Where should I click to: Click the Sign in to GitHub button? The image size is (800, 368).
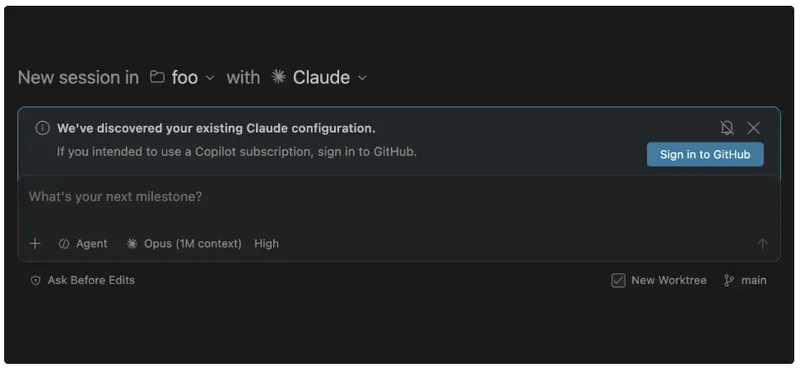(705, 154)
